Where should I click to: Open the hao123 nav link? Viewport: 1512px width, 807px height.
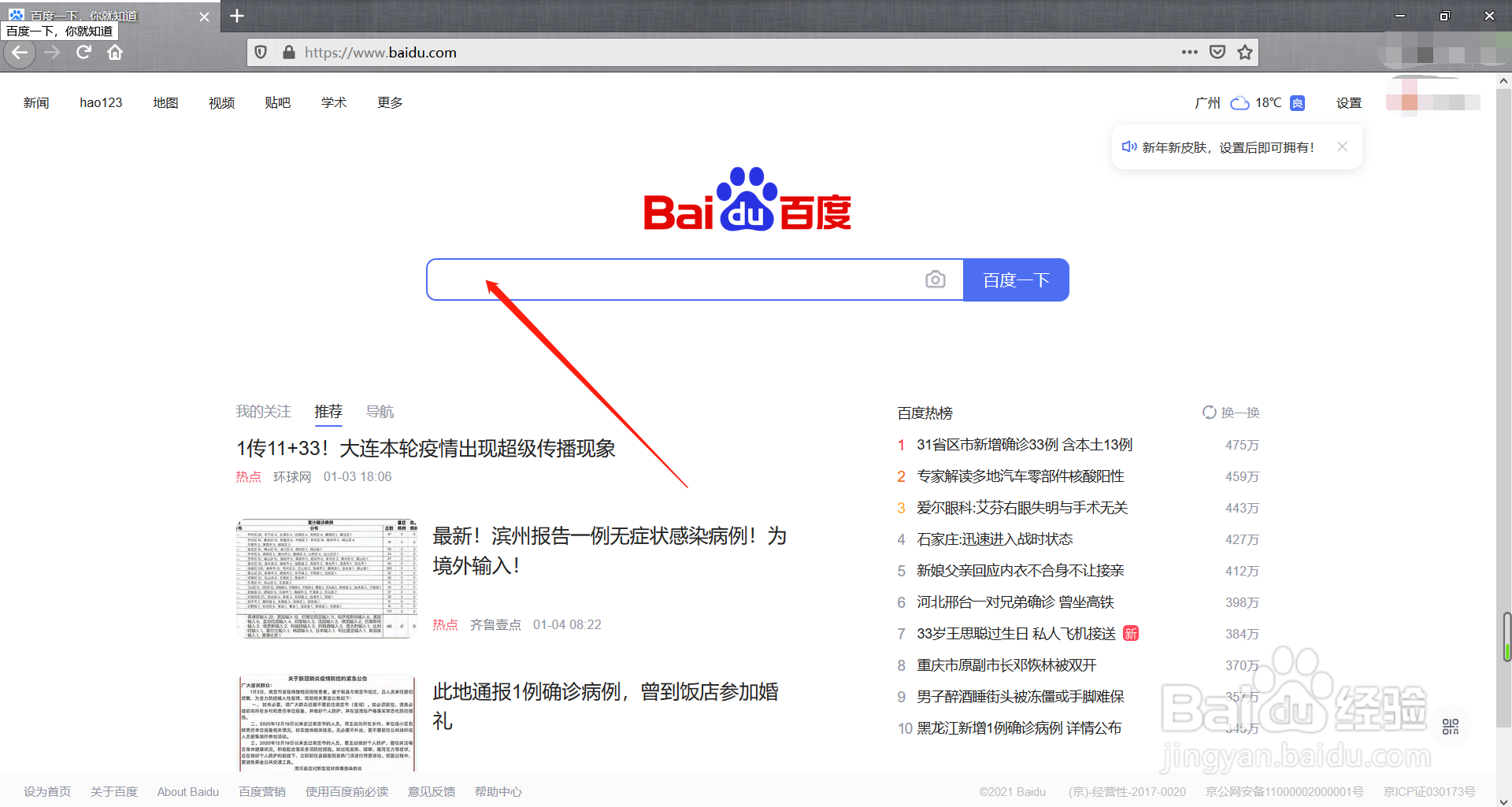[101, 103]
